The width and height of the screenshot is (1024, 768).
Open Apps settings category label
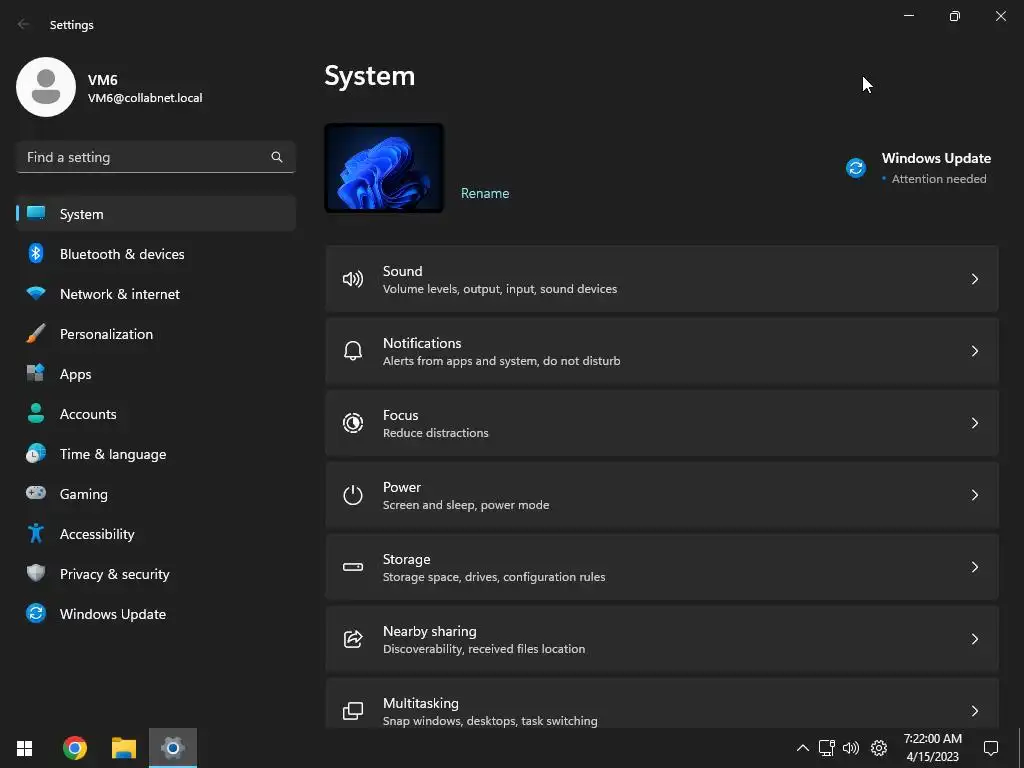(76, 374)
